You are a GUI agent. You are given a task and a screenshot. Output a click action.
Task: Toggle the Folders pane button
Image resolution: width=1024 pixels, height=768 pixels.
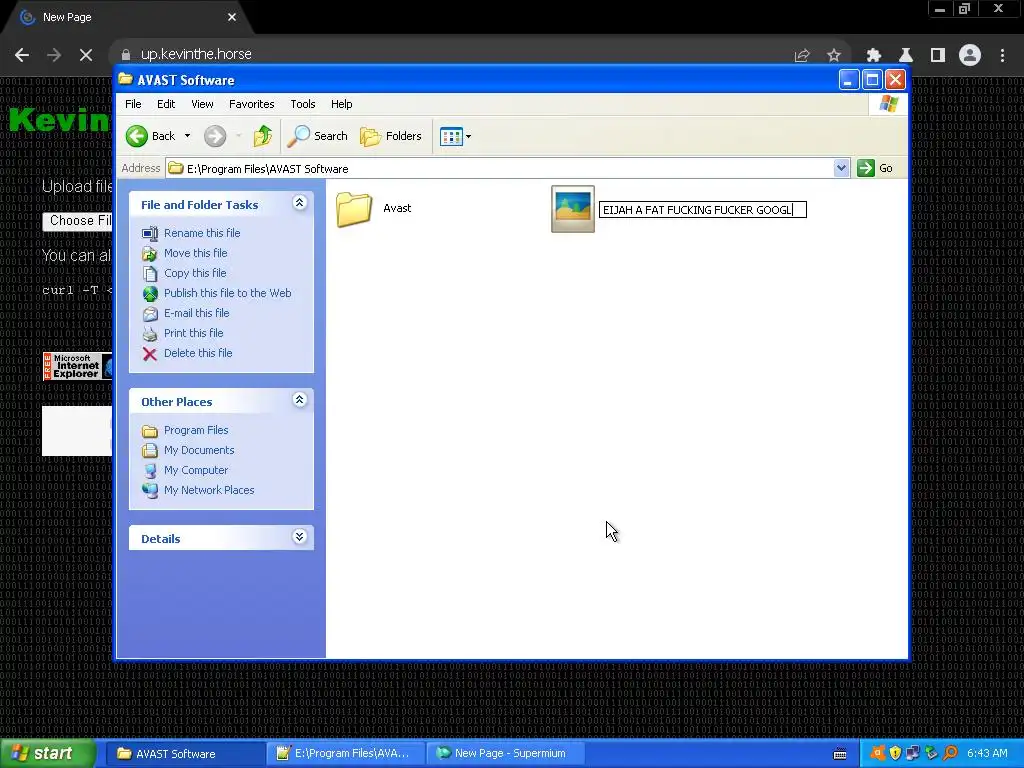[x=391, y=136]
